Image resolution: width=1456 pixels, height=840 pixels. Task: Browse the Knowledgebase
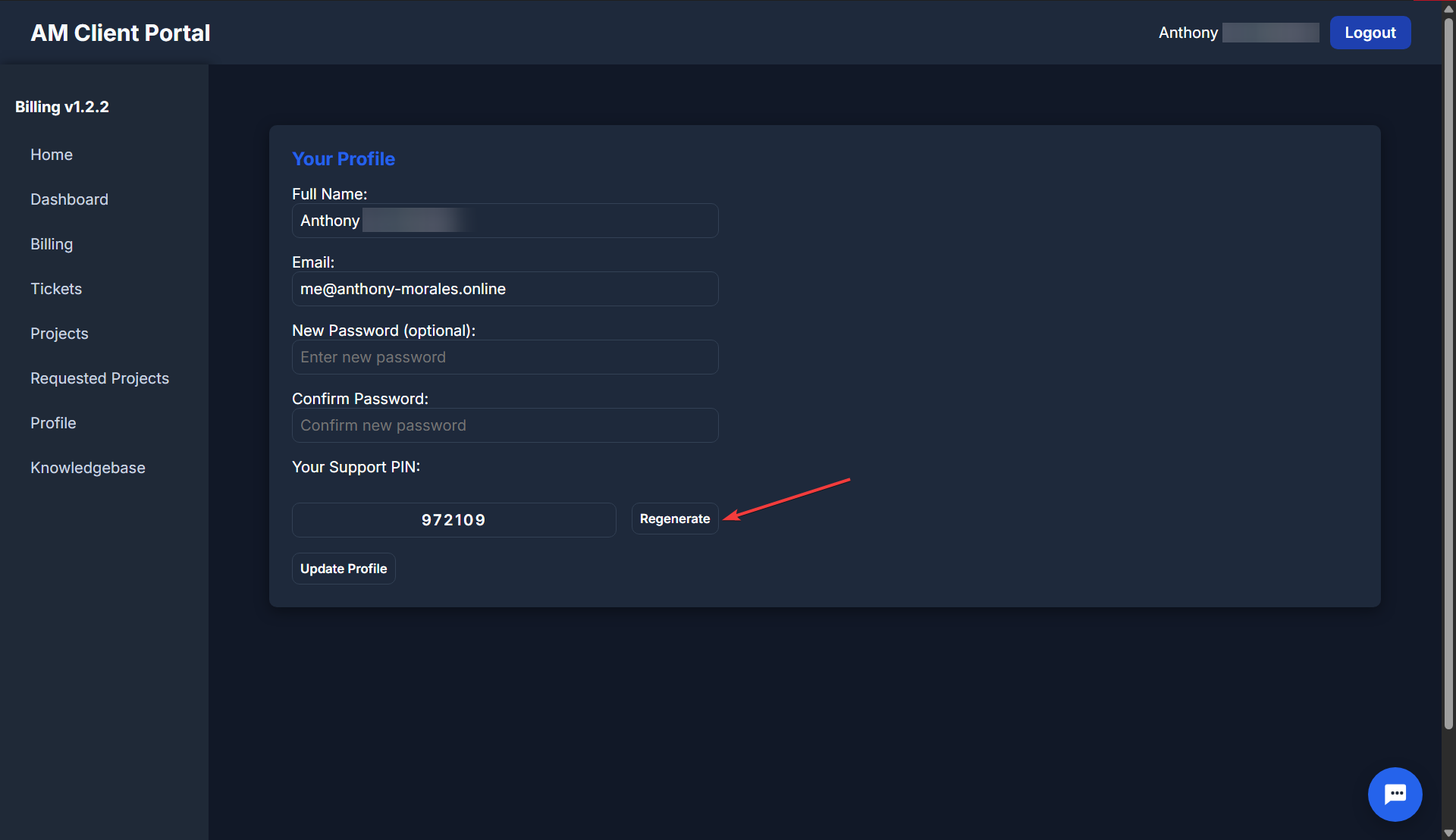(87, 468)
